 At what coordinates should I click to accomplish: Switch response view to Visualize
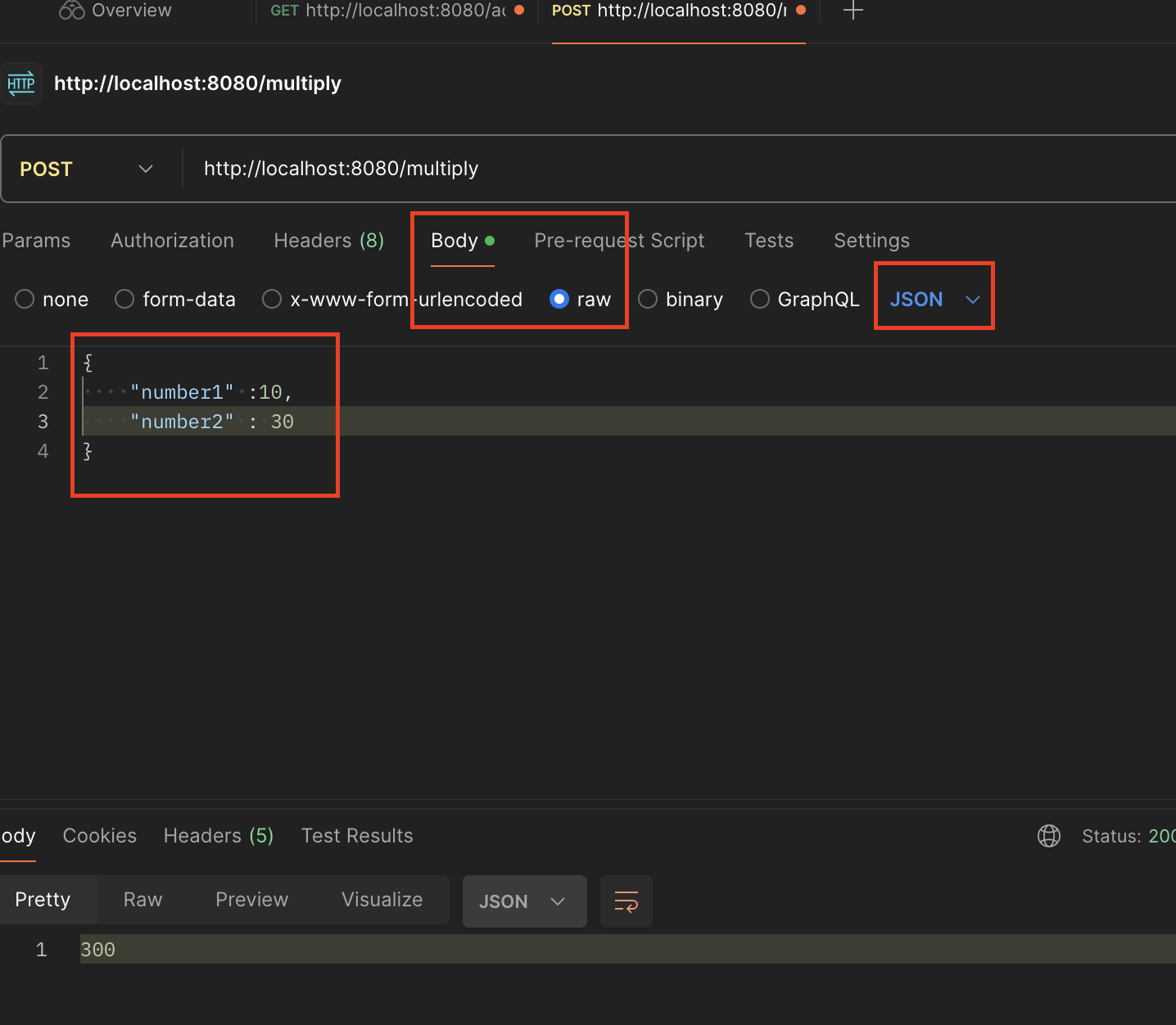coord(382,900)
